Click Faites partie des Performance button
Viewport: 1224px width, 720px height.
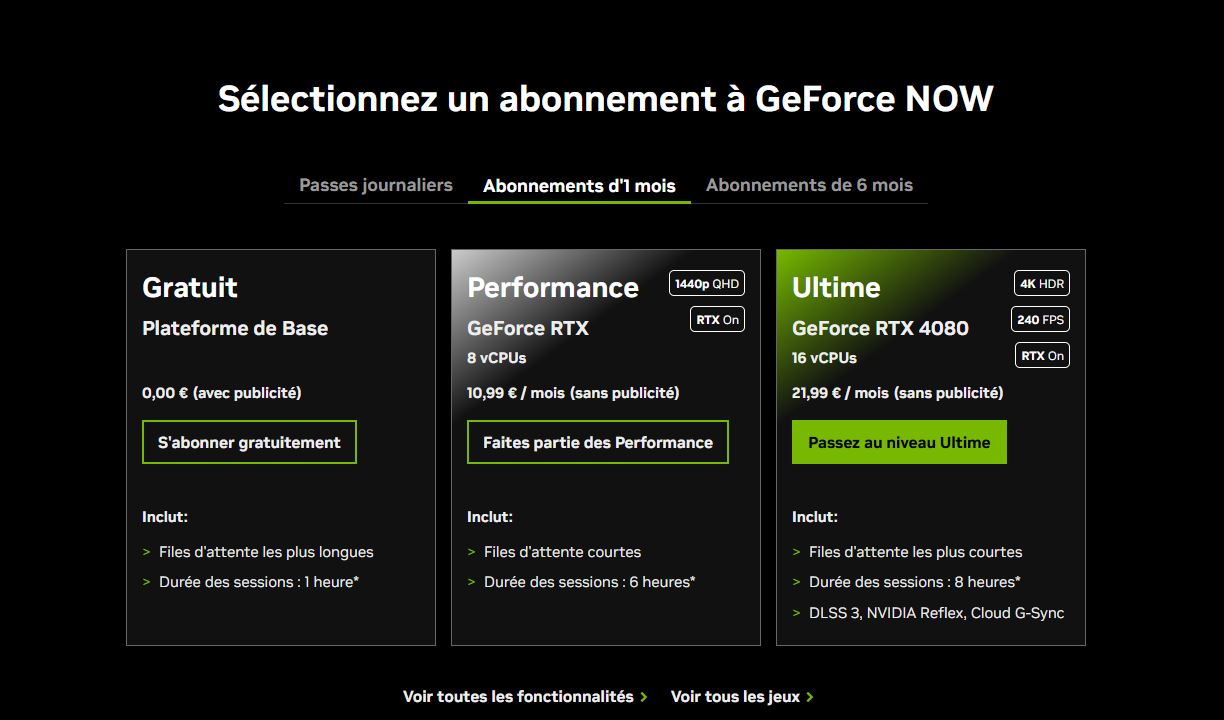598,442
